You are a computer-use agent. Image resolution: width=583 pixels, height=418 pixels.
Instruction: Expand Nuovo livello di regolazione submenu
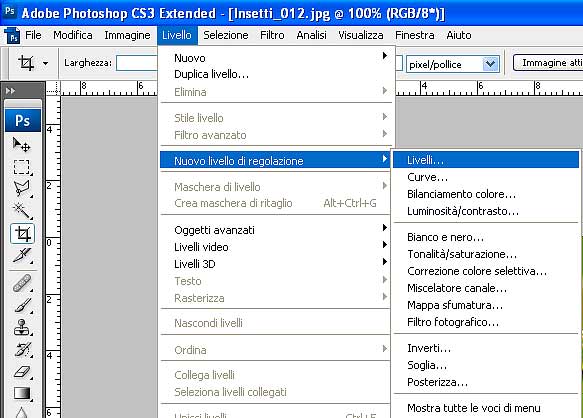click(x=275, y=161)
